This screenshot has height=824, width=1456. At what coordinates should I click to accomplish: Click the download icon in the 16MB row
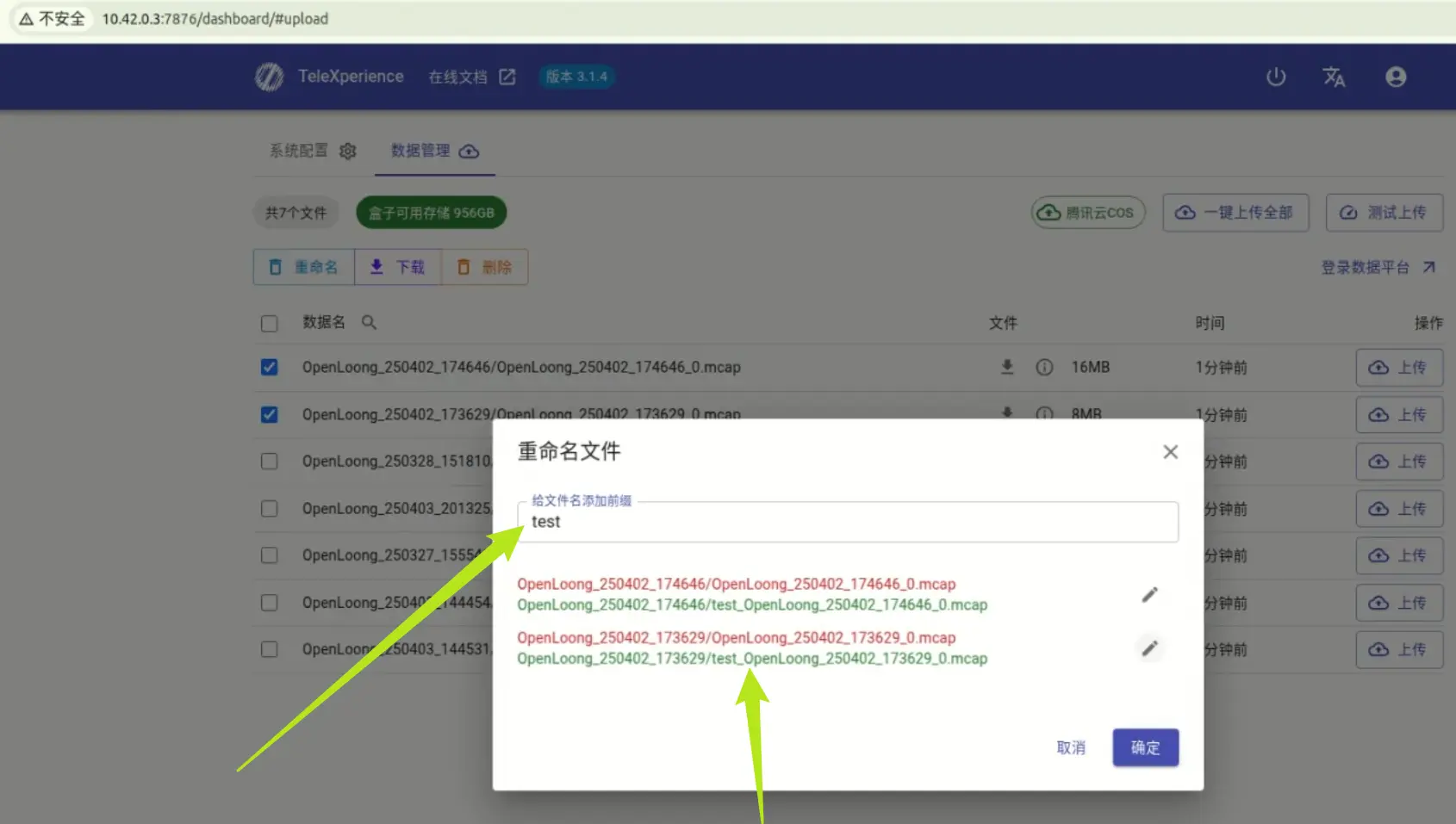1007,367
